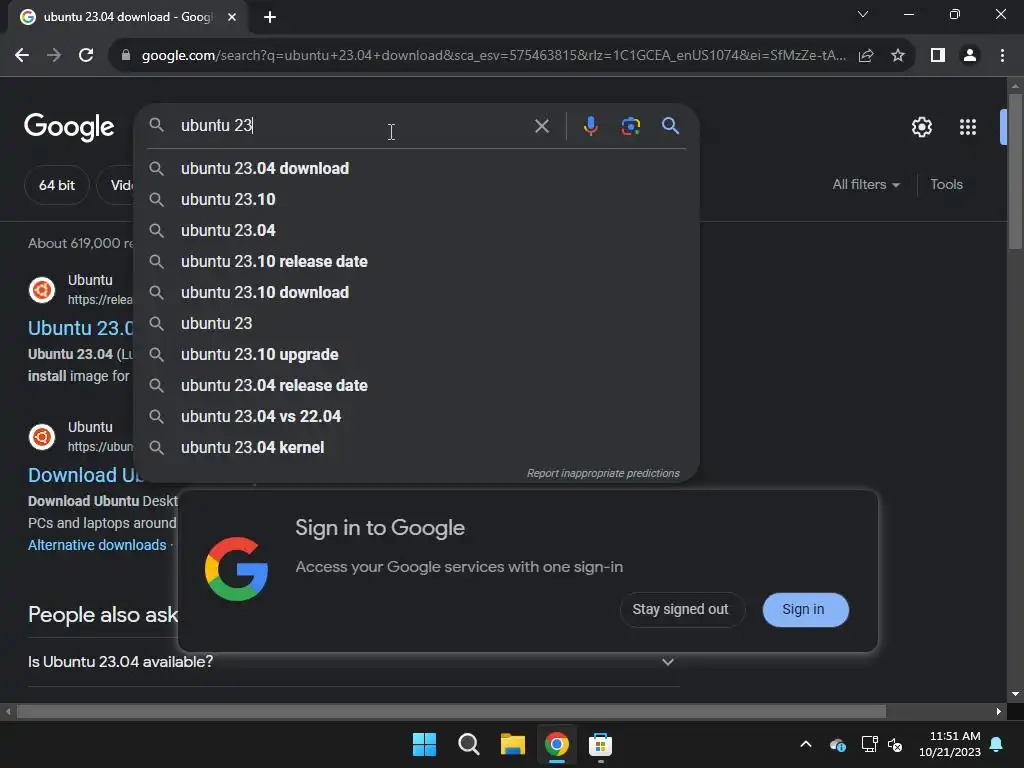This screenshot has height=768, width=1024.
Task: Click the horizontal scrollbar thumb
Action: click(x=451, y=711)
